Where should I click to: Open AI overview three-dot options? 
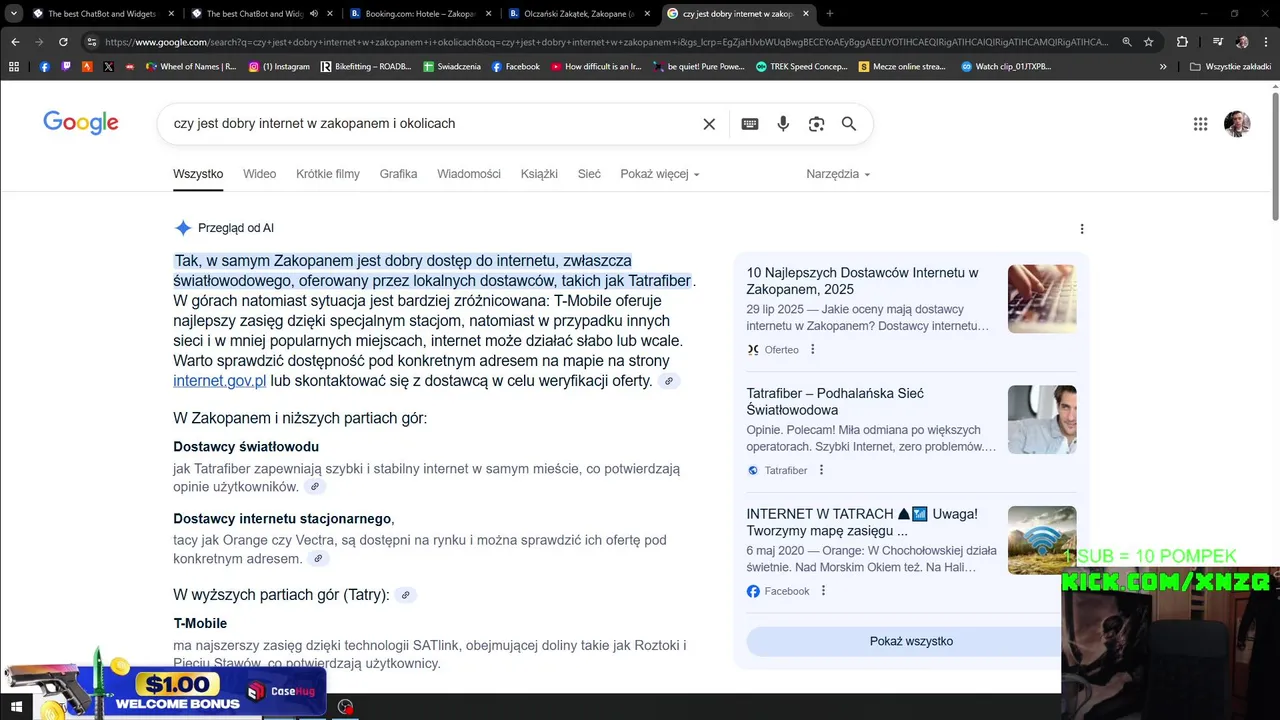1081,229
